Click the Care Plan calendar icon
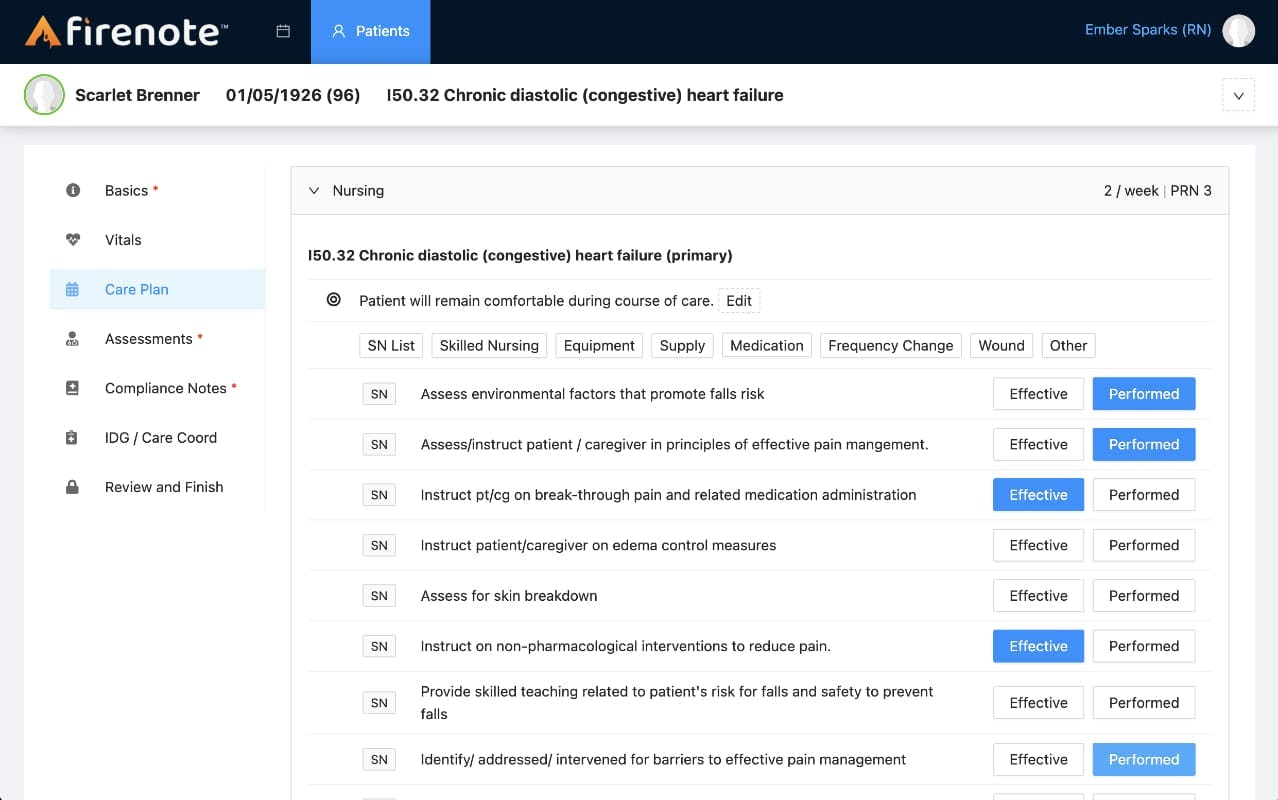This screenshot has height=800, width=1278. [x=72, y=289]
